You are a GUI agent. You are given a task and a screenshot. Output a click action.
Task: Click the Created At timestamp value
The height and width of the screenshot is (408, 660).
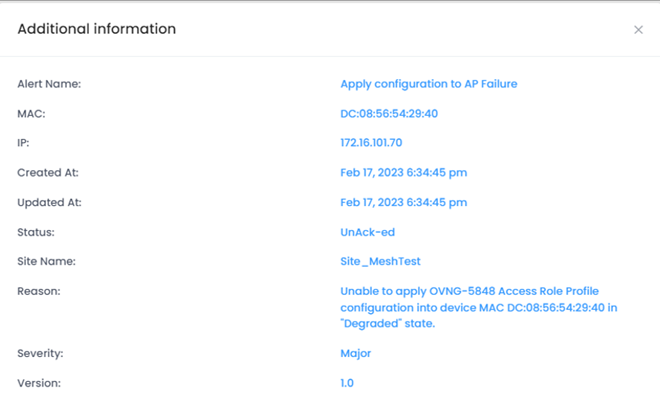pos(403,173)
